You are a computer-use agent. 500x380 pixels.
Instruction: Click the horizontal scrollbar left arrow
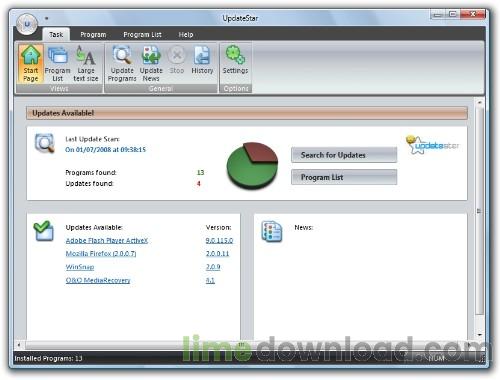[19, 345]
